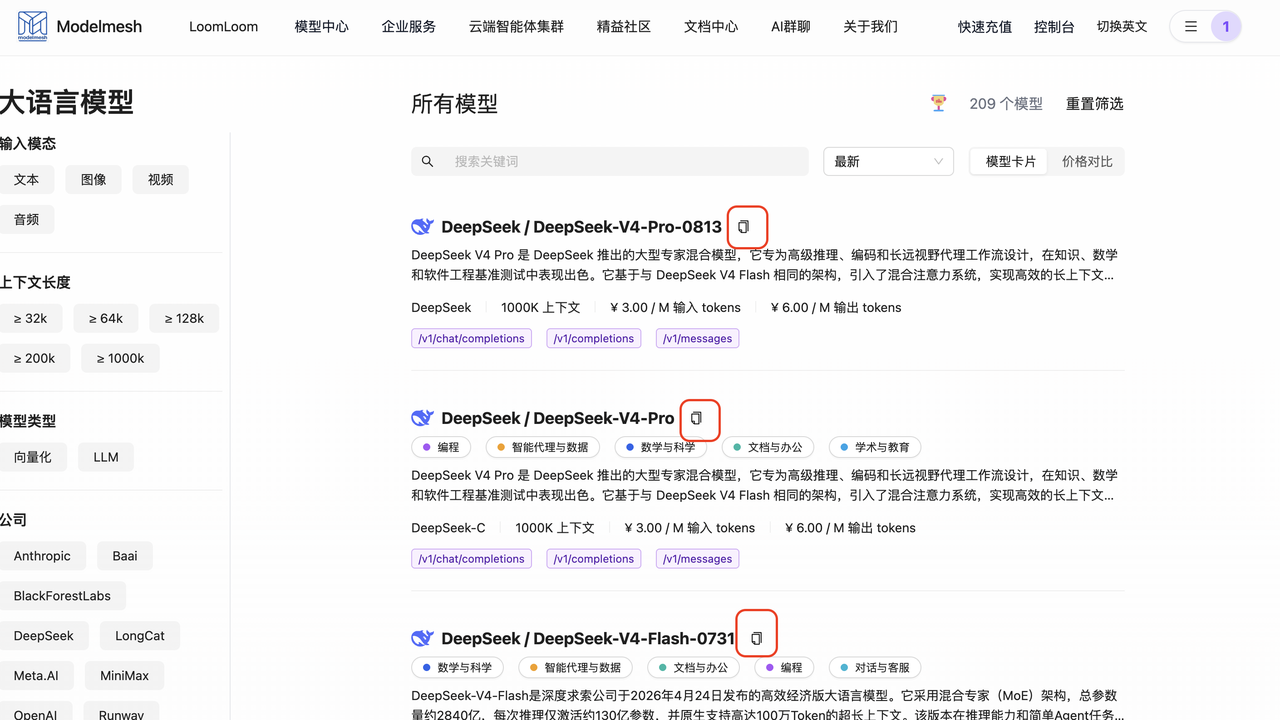The height and width of the screenshot is (720, 1280).
Task: Click the Modelmesh logo icon
Action: tap(32, 26)
